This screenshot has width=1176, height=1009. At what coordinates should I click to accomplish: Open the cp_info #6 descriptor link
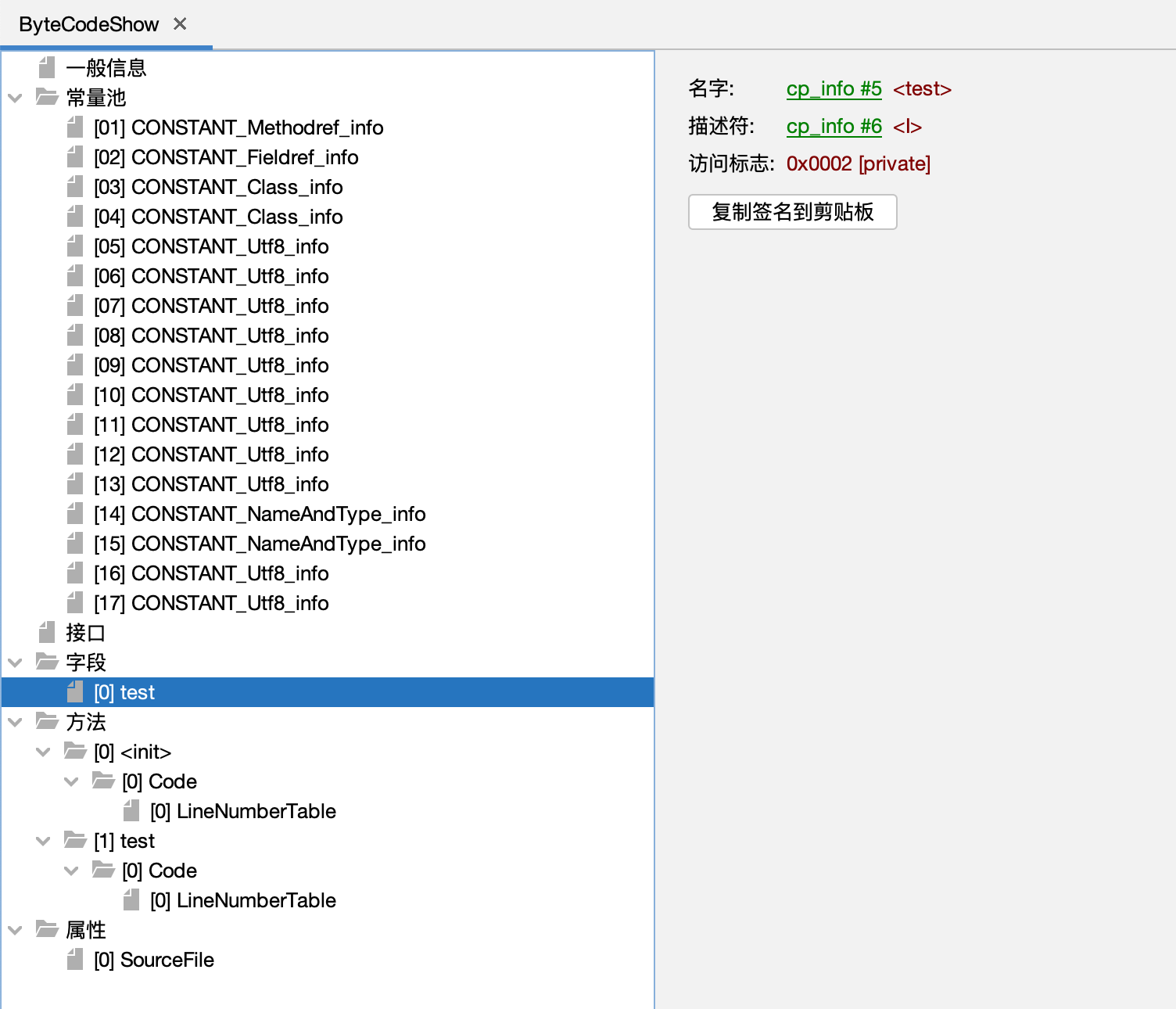pyautogui.click(x=834, y=127)
